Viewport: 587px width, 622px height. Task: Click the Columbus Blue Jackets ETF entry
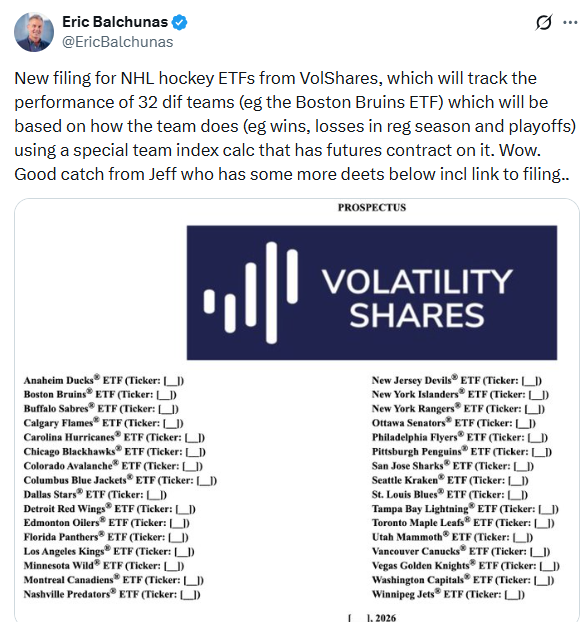tap(120, 480)
